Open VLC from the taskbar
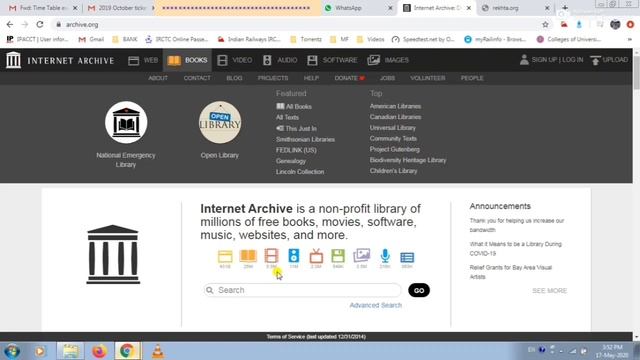This screenshot has width=640, height=360. [158, 351]
